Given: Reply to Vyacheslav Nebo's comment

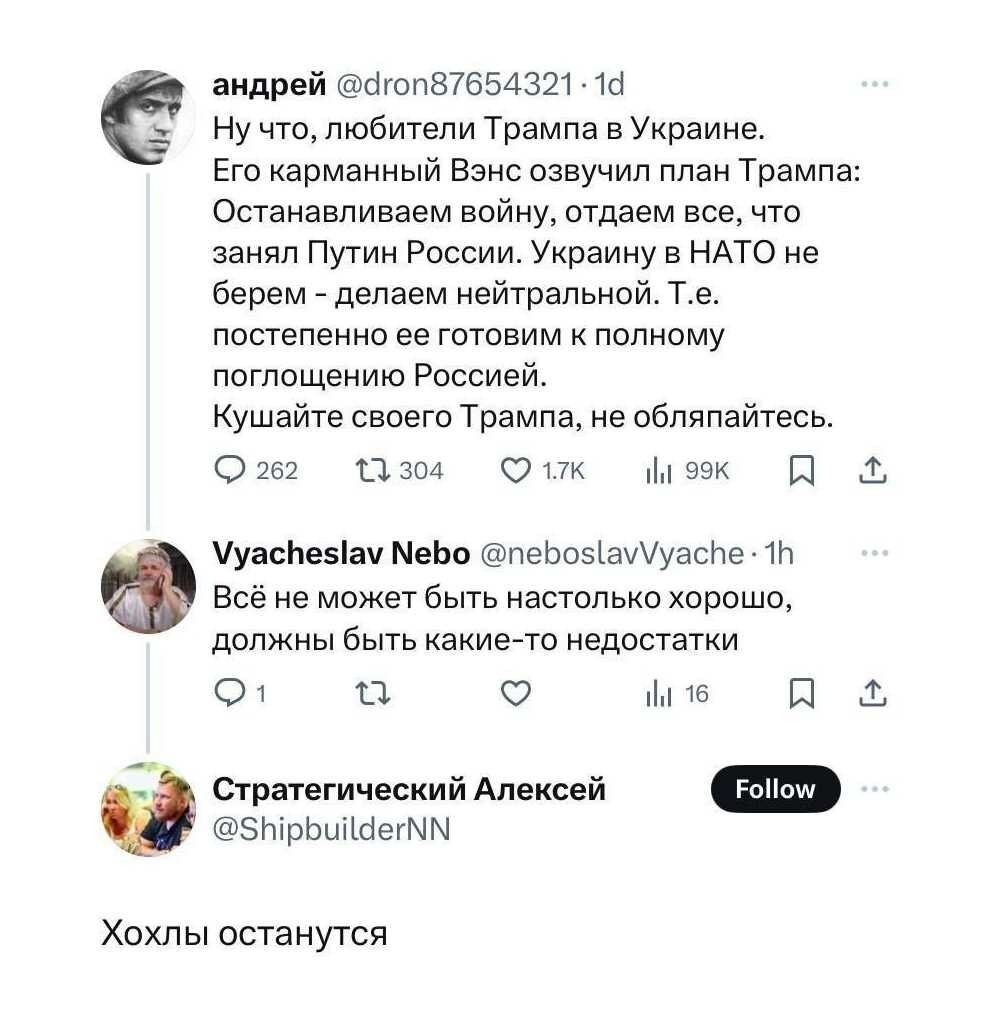Looking at the screenshot, I should [x=230, y=693].
